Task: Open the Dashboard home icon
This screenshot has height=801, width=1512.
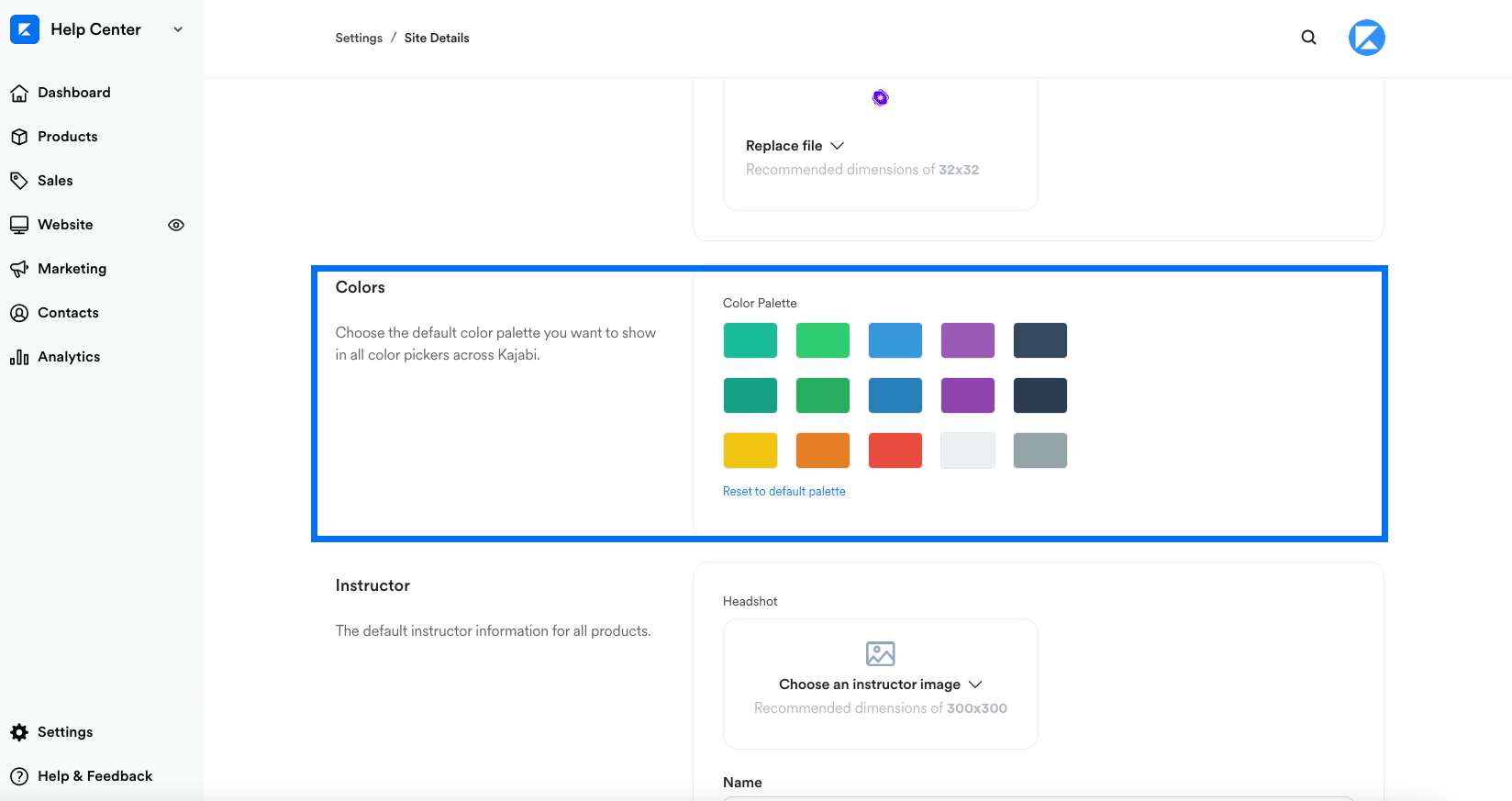Action: (19, 93)
